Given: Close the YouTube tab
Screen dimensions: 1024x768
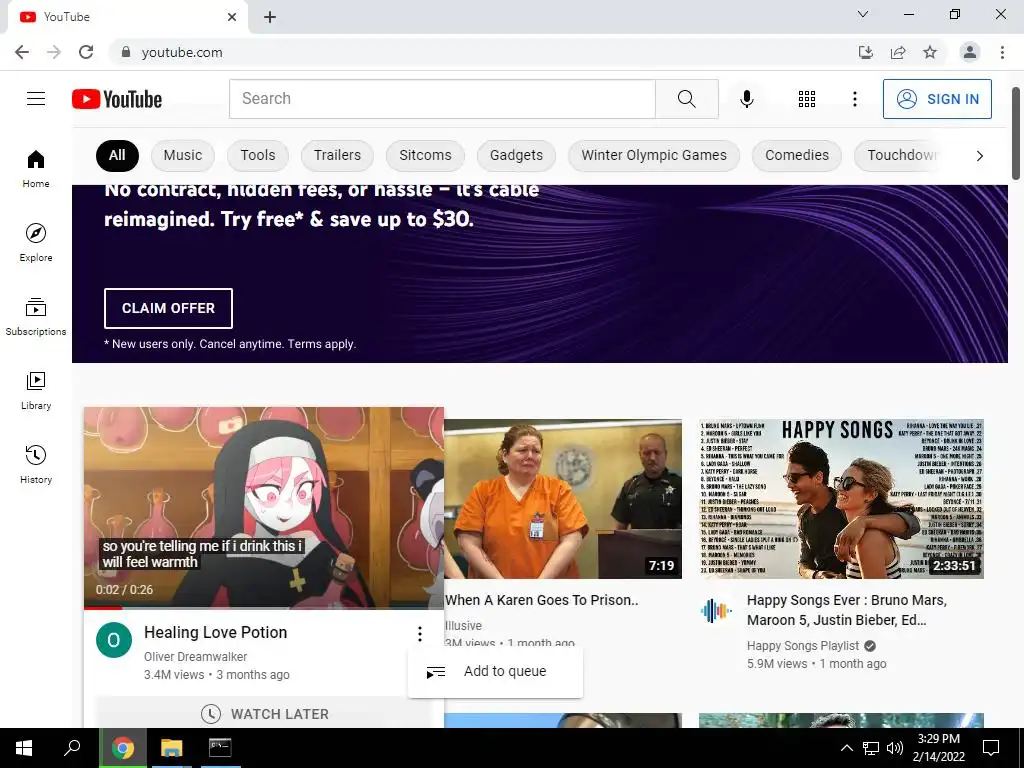Looking at the screenshot, I should [232, 17].
